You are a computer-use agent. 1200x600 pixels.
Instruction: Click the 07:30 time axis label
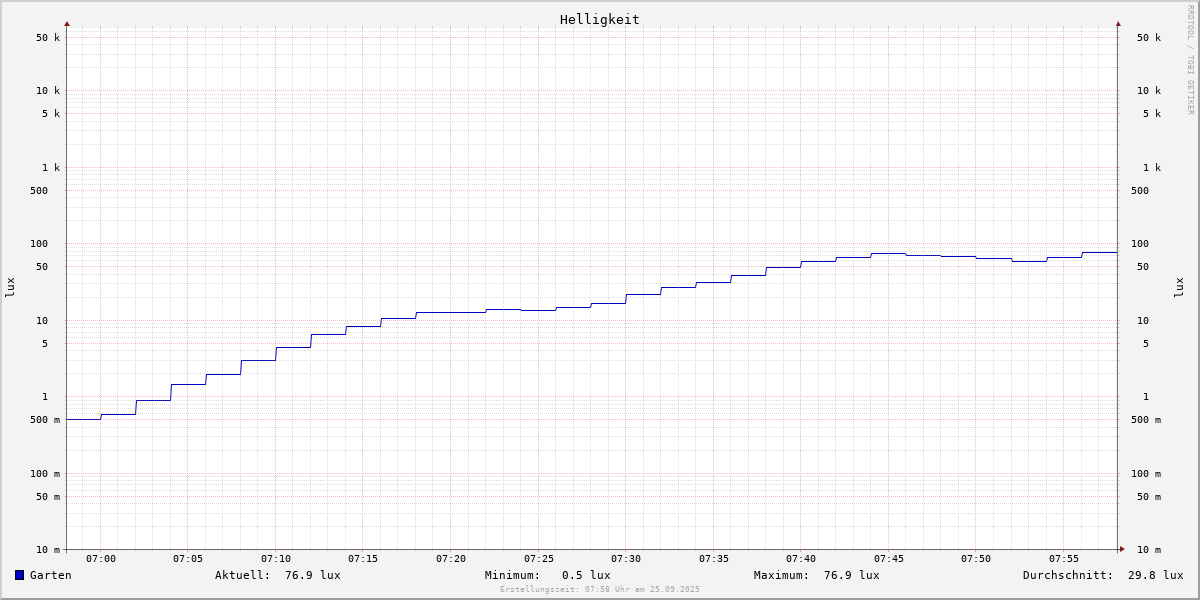[x=626, y=559]
